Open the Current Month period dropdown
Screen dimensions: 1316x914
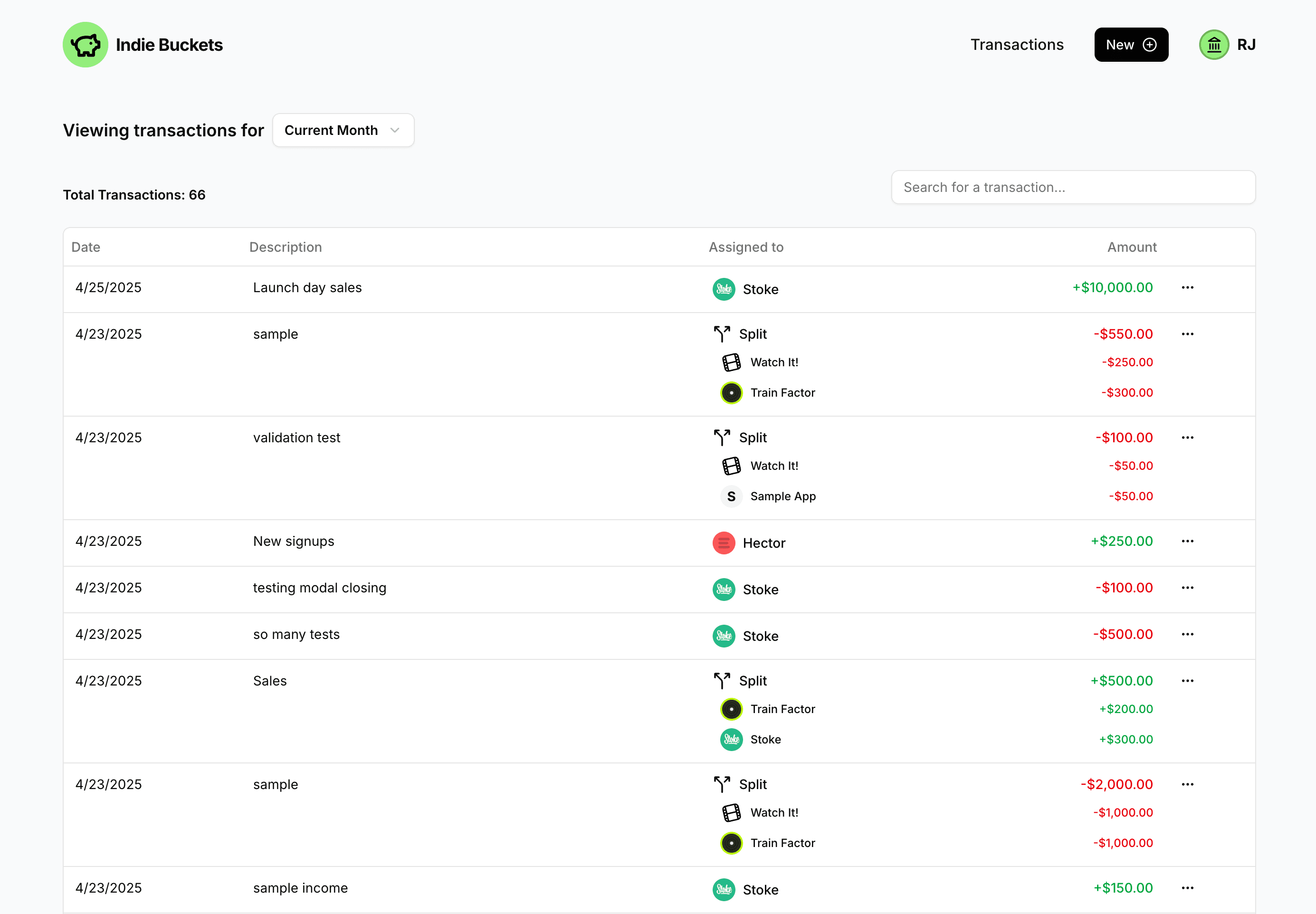(x=343, y=130)
